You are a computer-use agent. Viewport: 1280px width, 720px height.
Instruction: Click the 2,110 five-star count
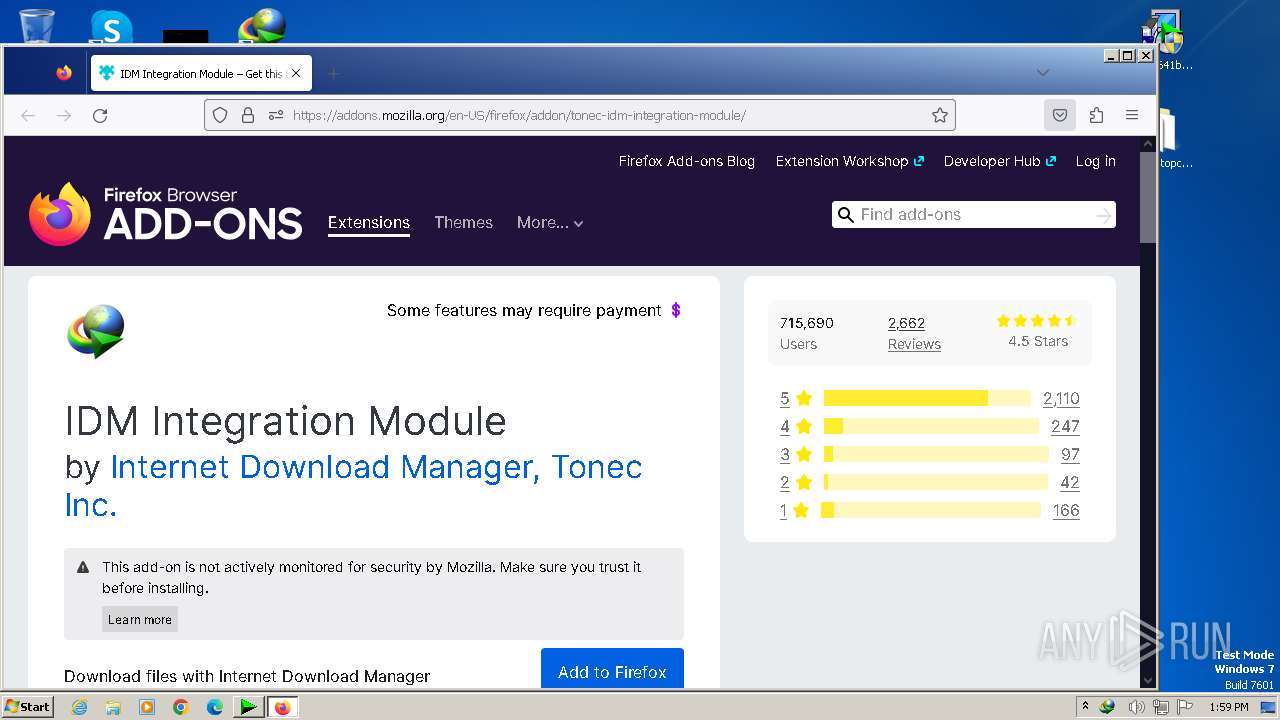point(1061,398)
